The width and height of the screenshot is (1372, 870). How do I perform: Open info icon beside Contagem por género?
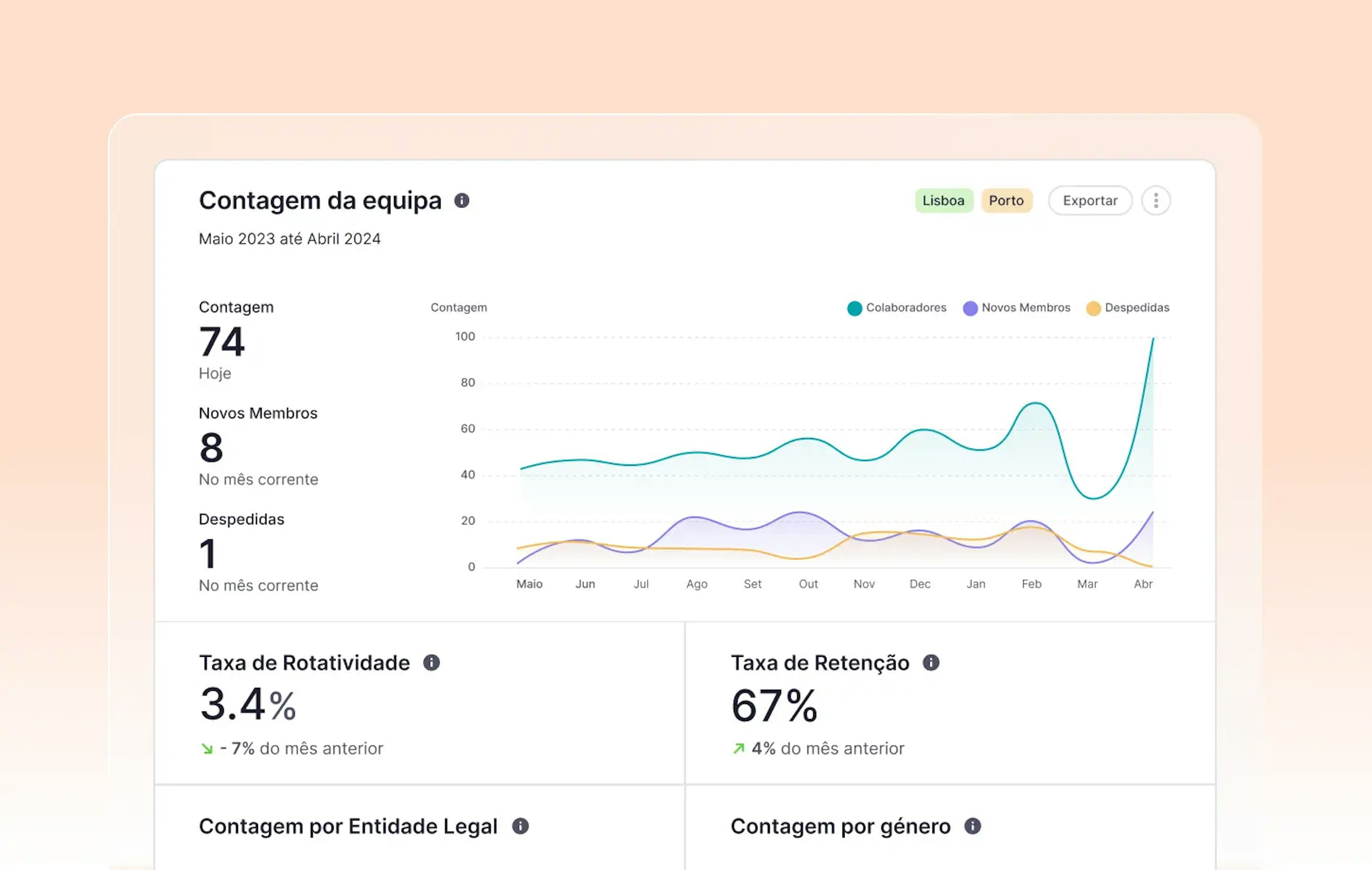tap(973, 826)
